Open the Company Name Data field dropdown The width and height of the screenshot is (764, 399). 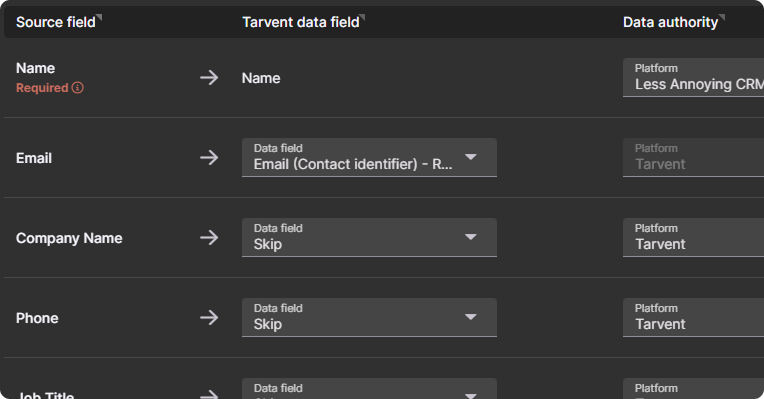[x=369, y=238]
